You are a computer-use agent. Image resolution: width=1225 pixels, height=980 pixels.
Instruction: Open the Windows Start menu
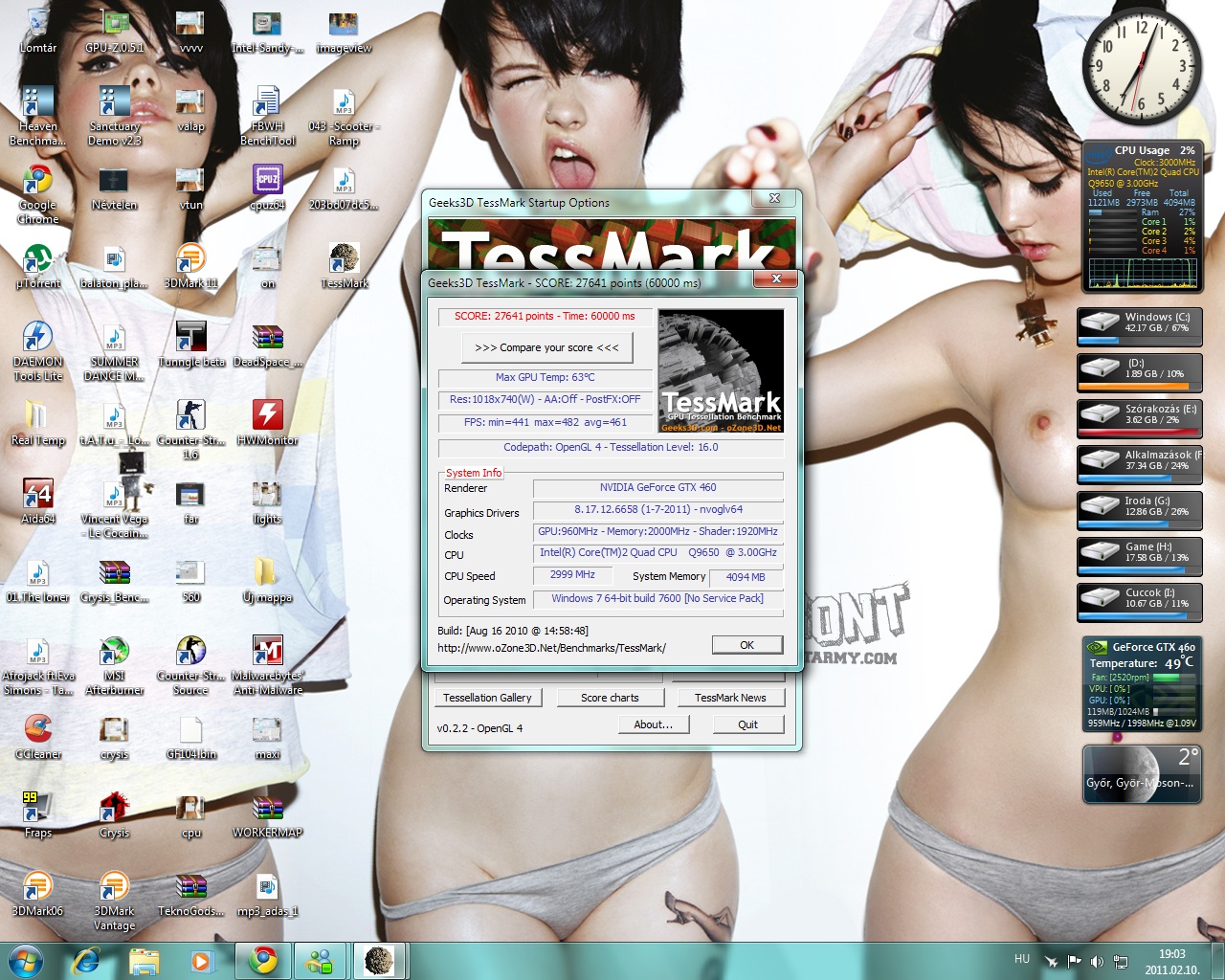[26, 961]
